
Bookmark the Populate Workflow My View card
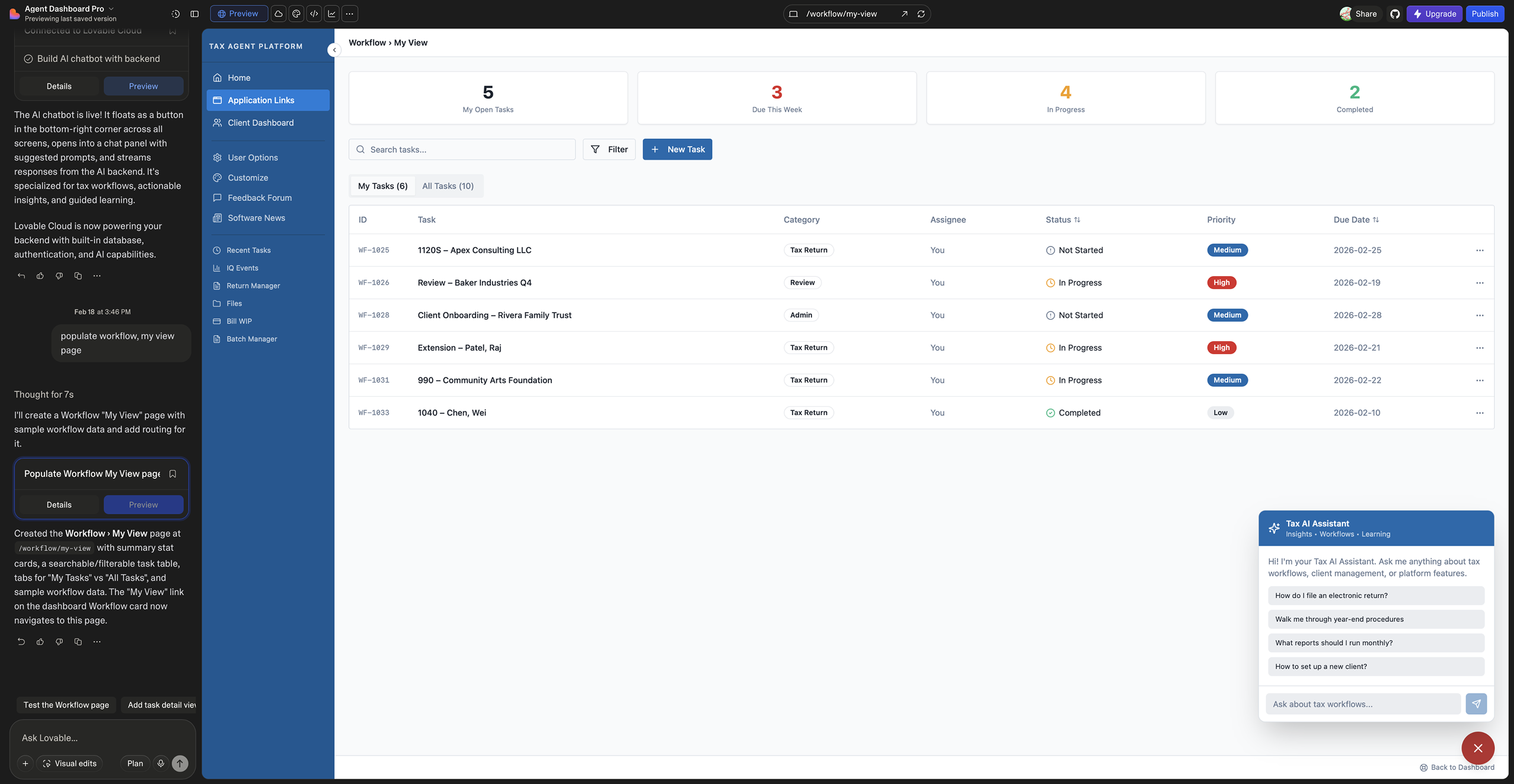click(x=173, y=474)
